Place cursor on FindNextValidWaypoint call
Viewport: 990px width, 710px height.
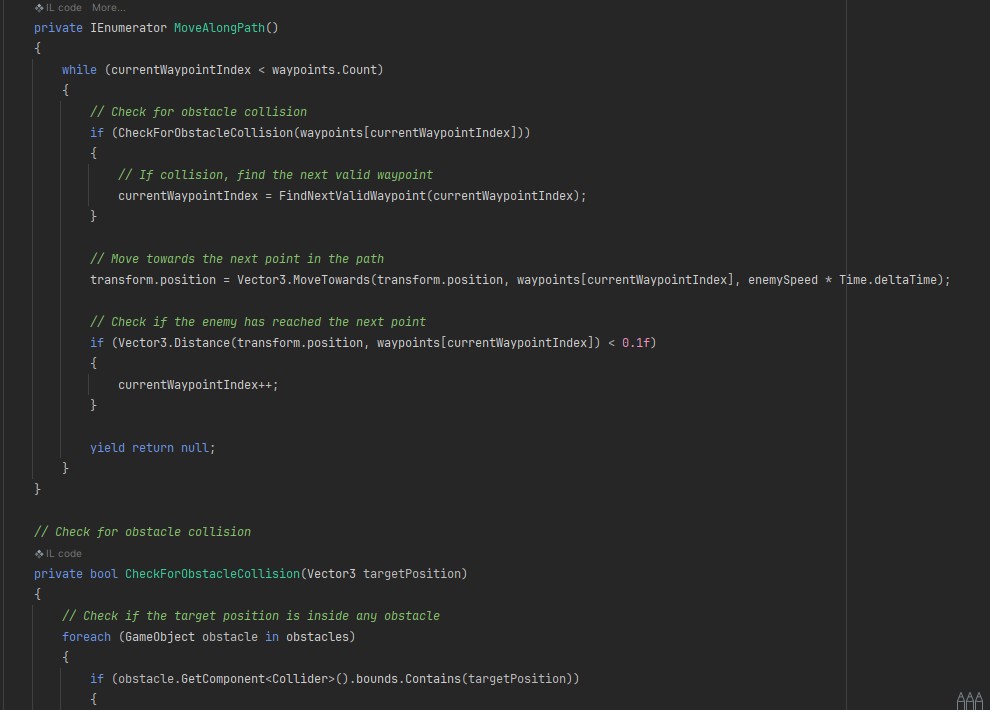(x=352, y=196)
